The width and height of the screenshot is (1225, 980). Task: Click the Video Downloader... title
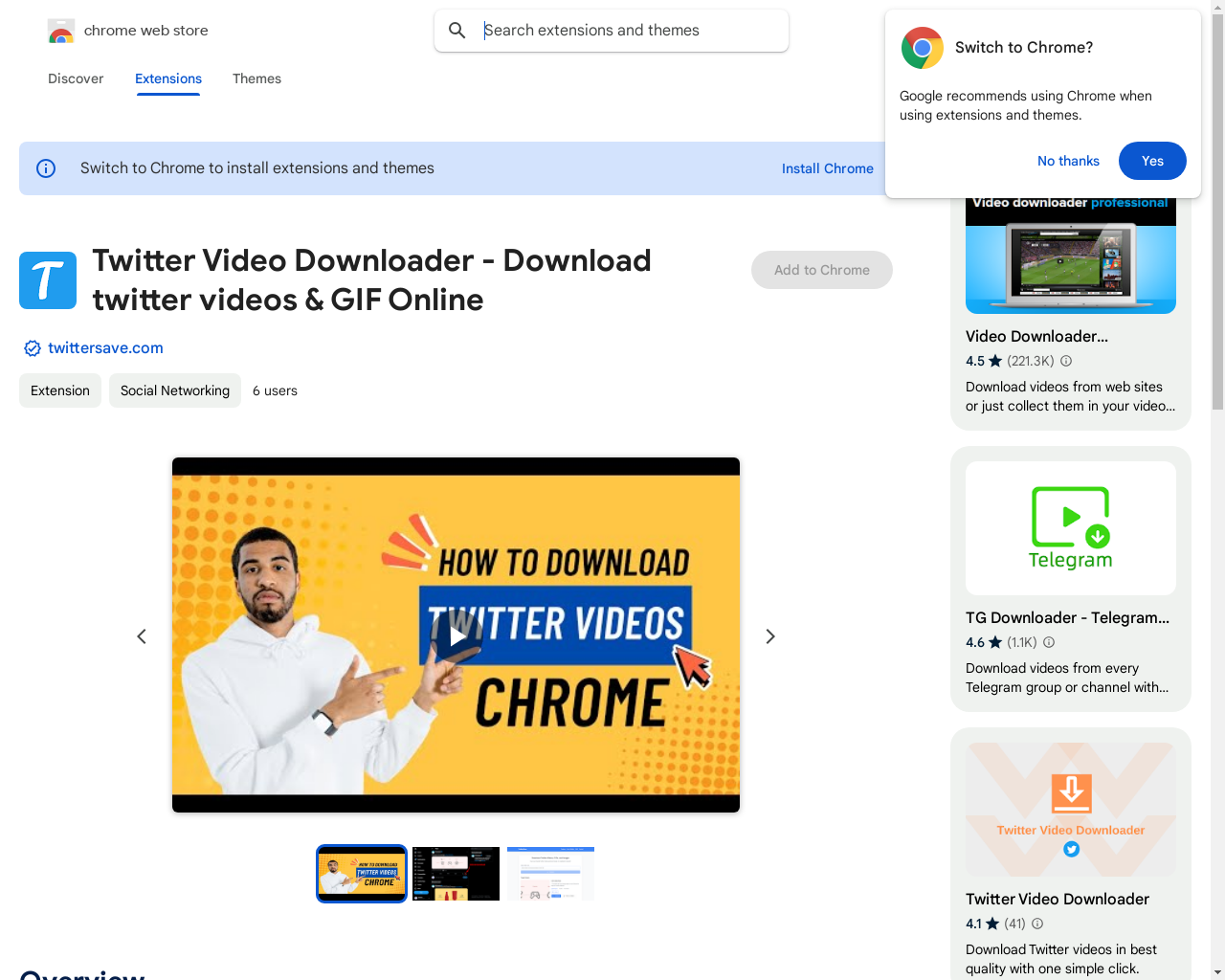1036,336
